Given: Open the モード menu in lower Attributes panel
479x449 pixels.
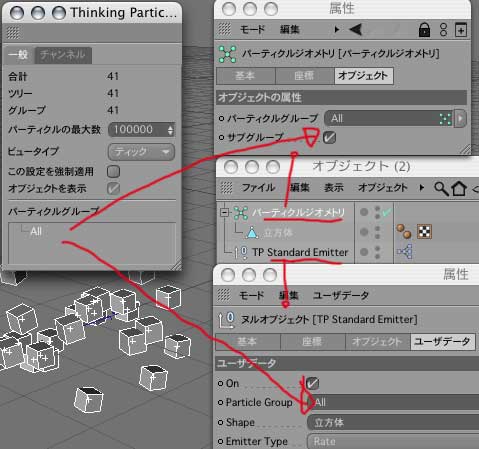Looking at the screenshot, I should point(252,295).
